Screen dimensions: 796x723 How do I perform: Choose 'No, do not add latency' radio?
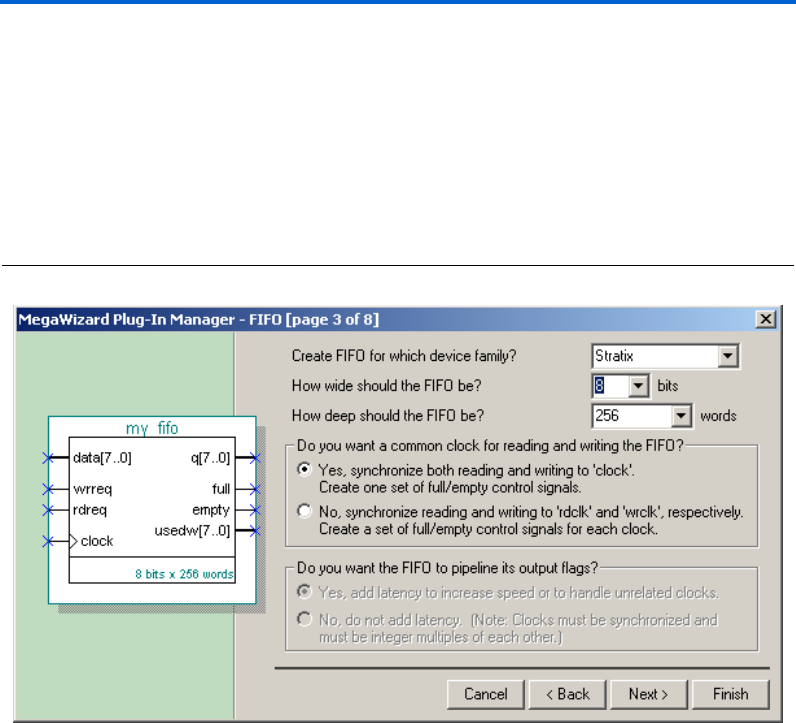[304, 619]
